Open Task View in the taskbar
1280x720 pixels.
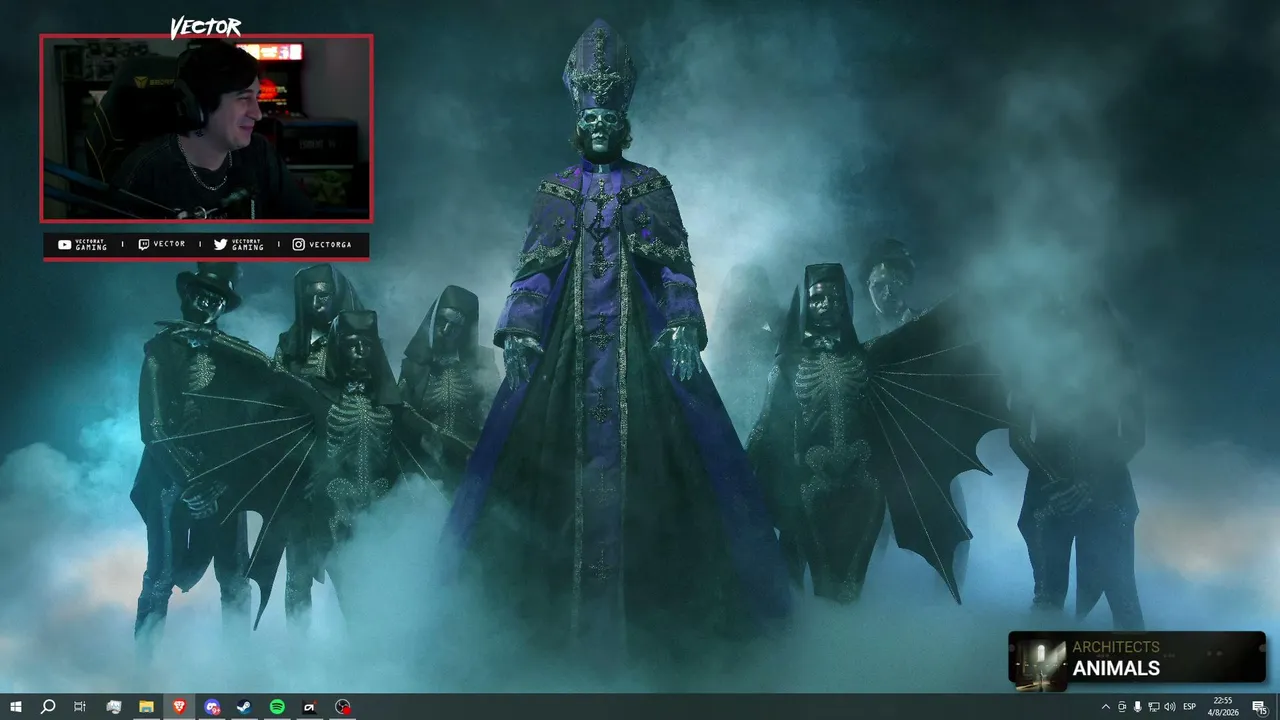(x=80, y=707)
